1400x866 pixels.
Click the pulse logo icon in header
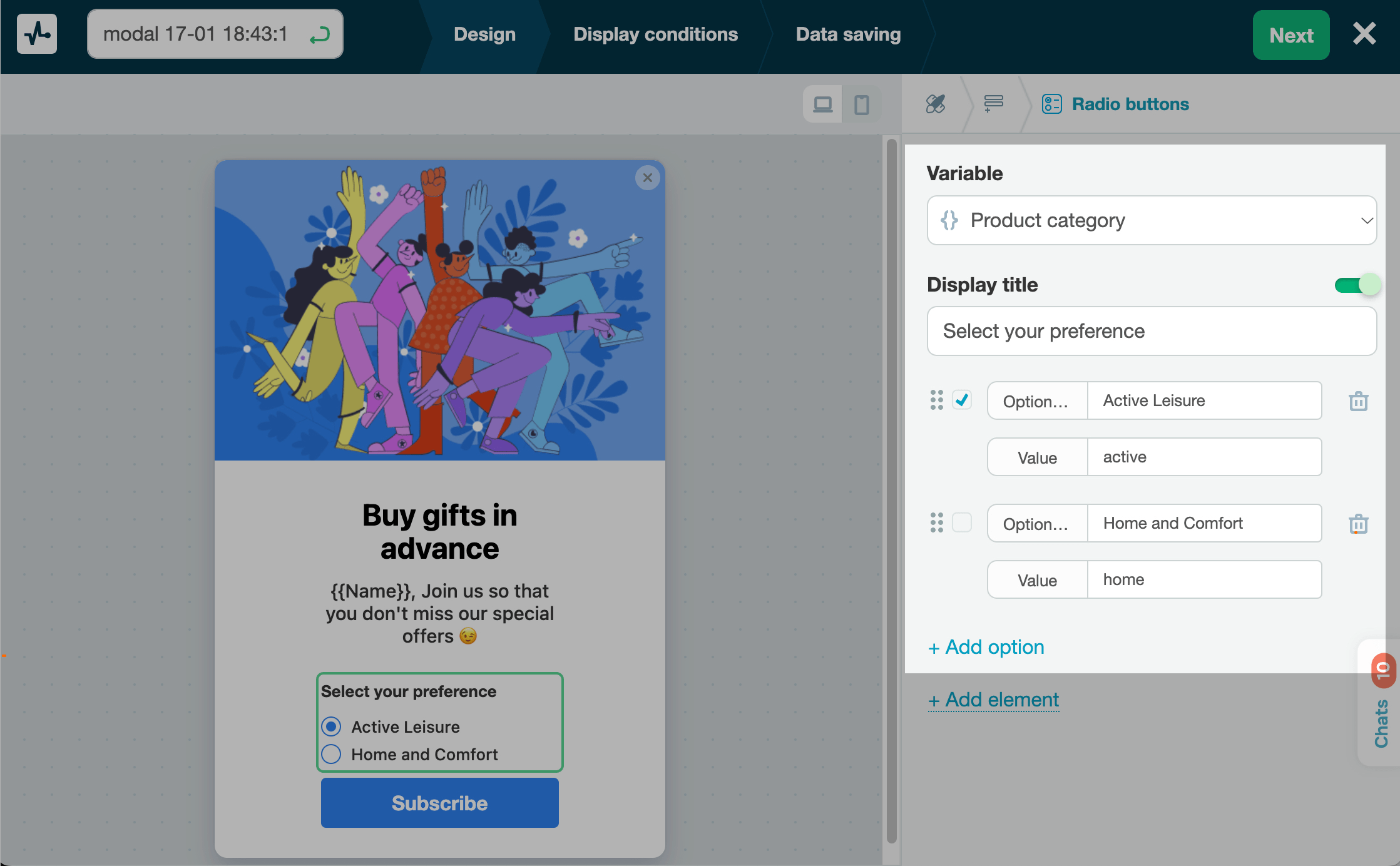tap(37, 34)
